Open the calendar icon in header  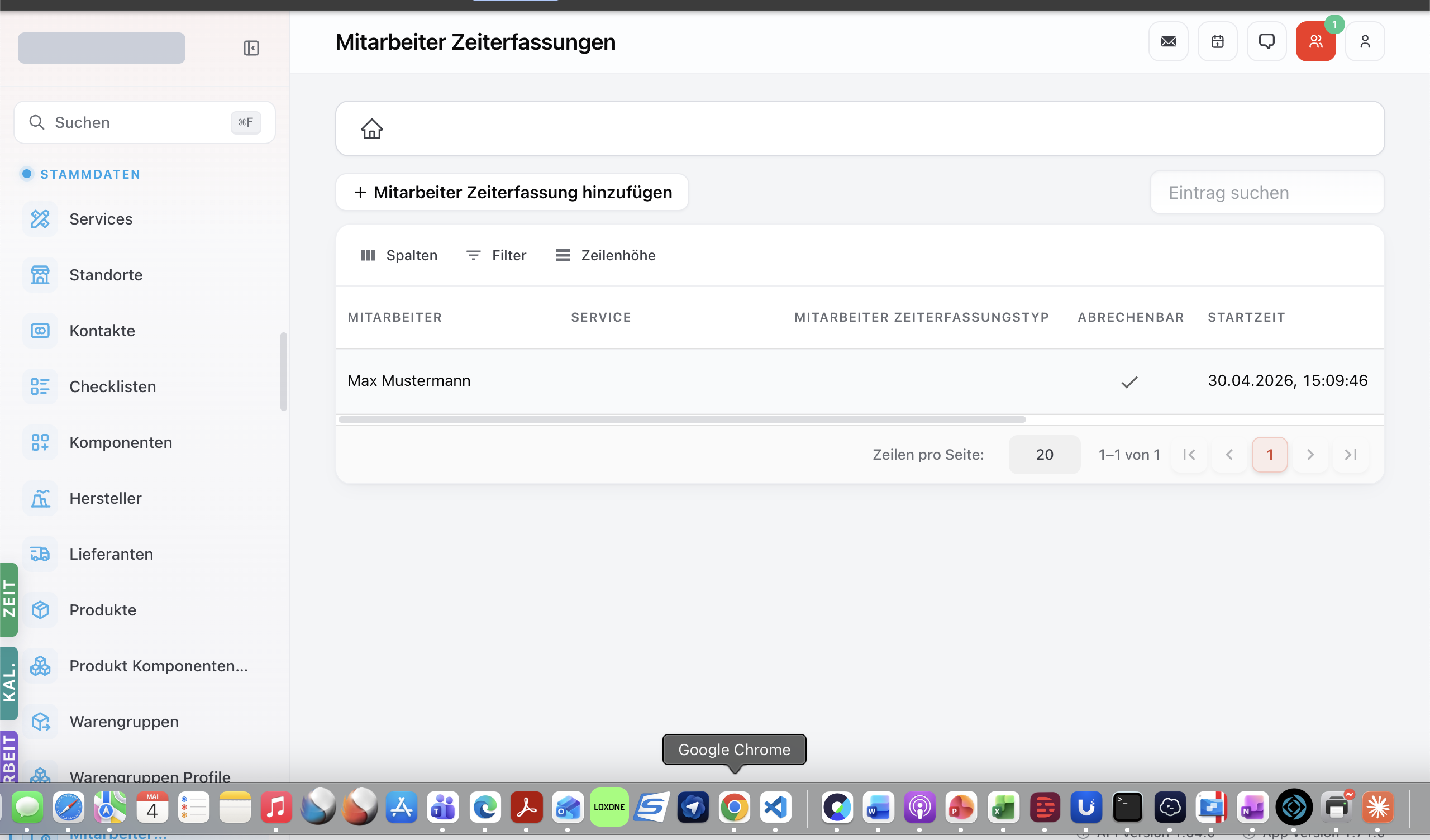click(x=1217, y=41)
